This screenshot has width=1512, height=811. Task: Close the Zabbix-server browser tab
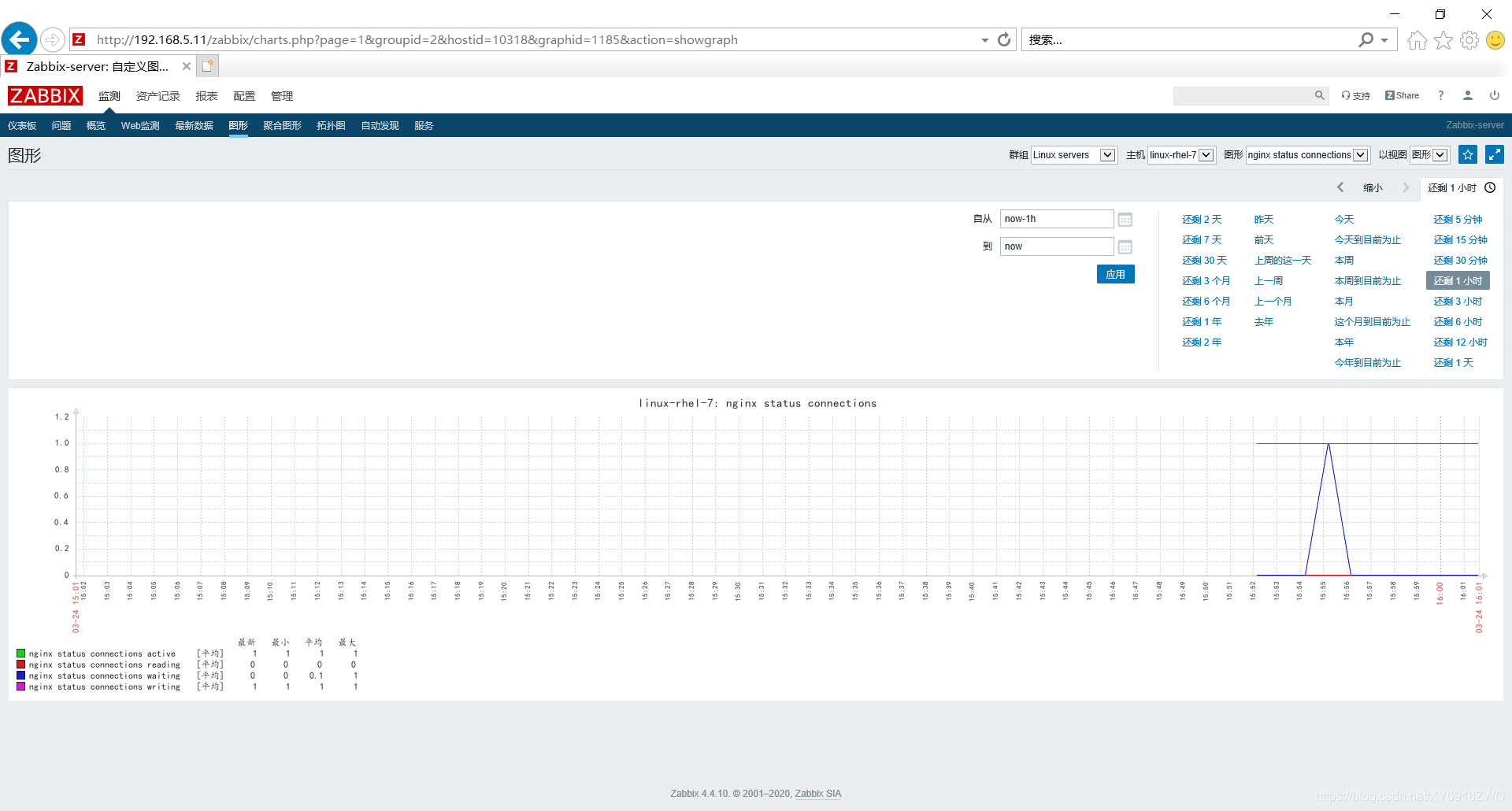click(x=187, y=66)
